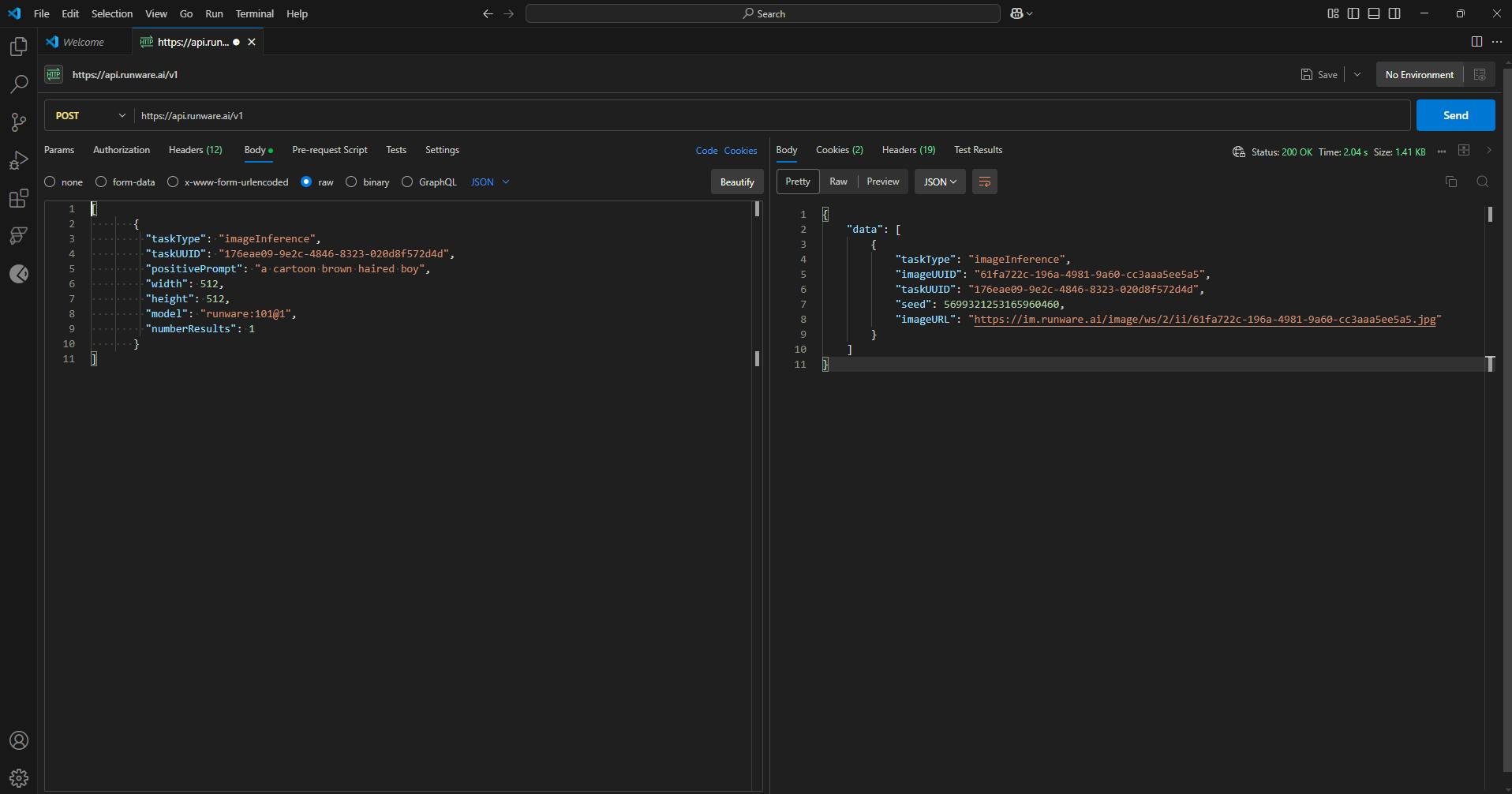Image resolution: width=1512 pixels, height=794 pixels.
Task: Click the word wrap icon in response
Action: pos(984,182)
